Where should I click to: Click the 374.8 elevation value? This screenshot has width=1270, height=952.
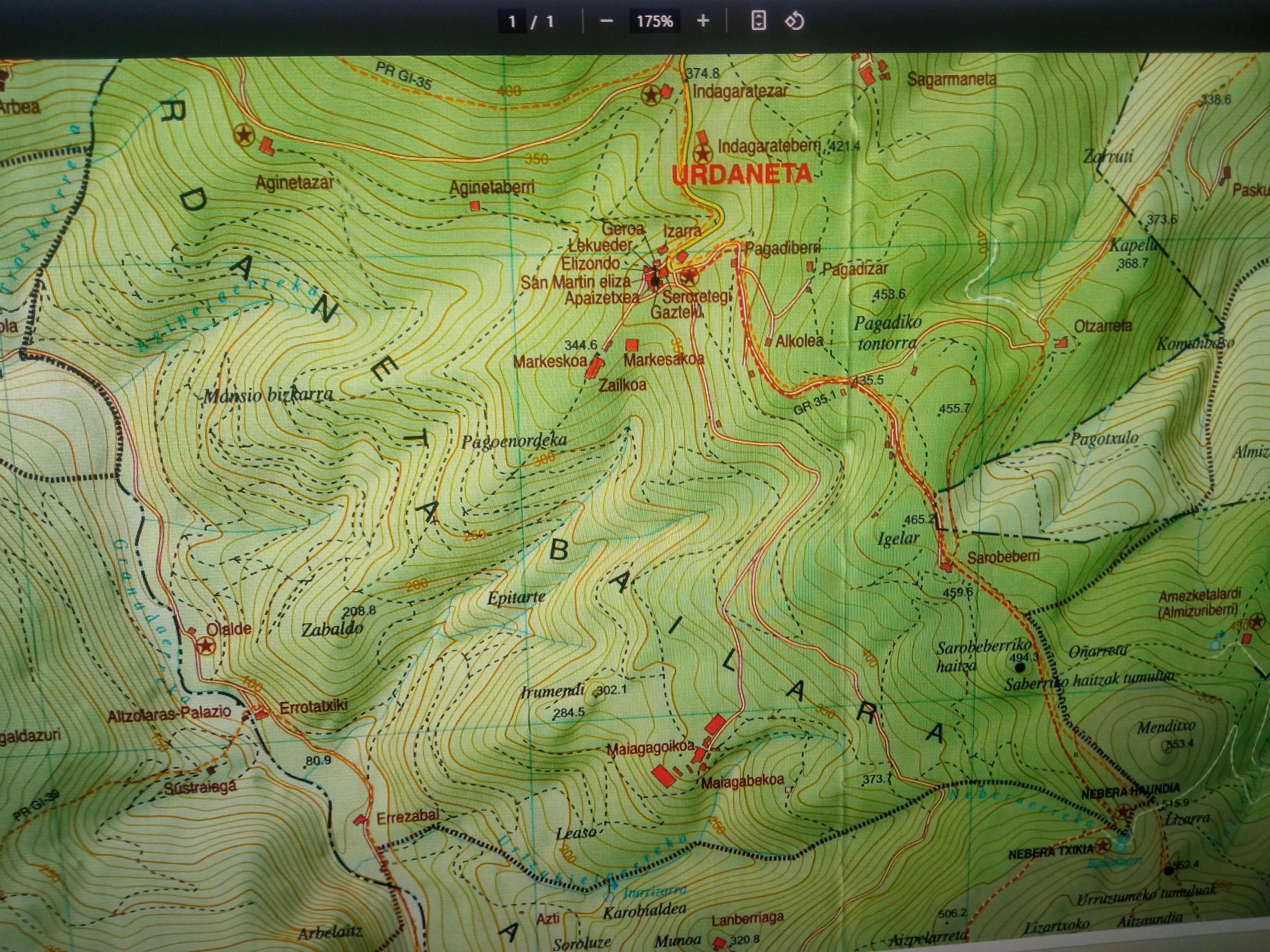703,73
